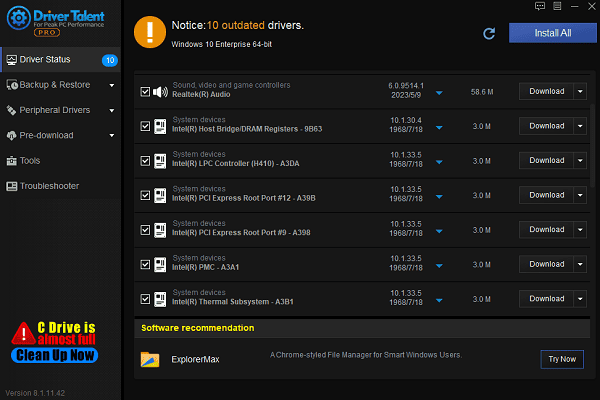The width and height of the screenshot is (600, 400).
Task: Expand the Peripheral Drivers menu arrow
Action: coord(112,111)
